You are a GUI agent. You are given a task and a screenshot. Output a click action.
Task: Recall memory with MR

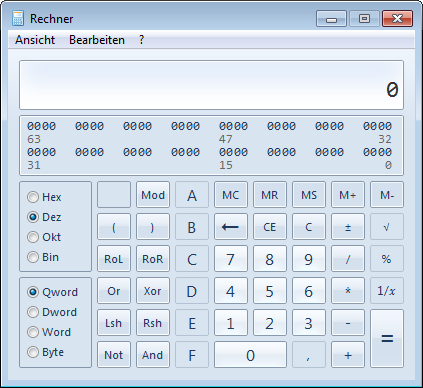coord(270,195)
